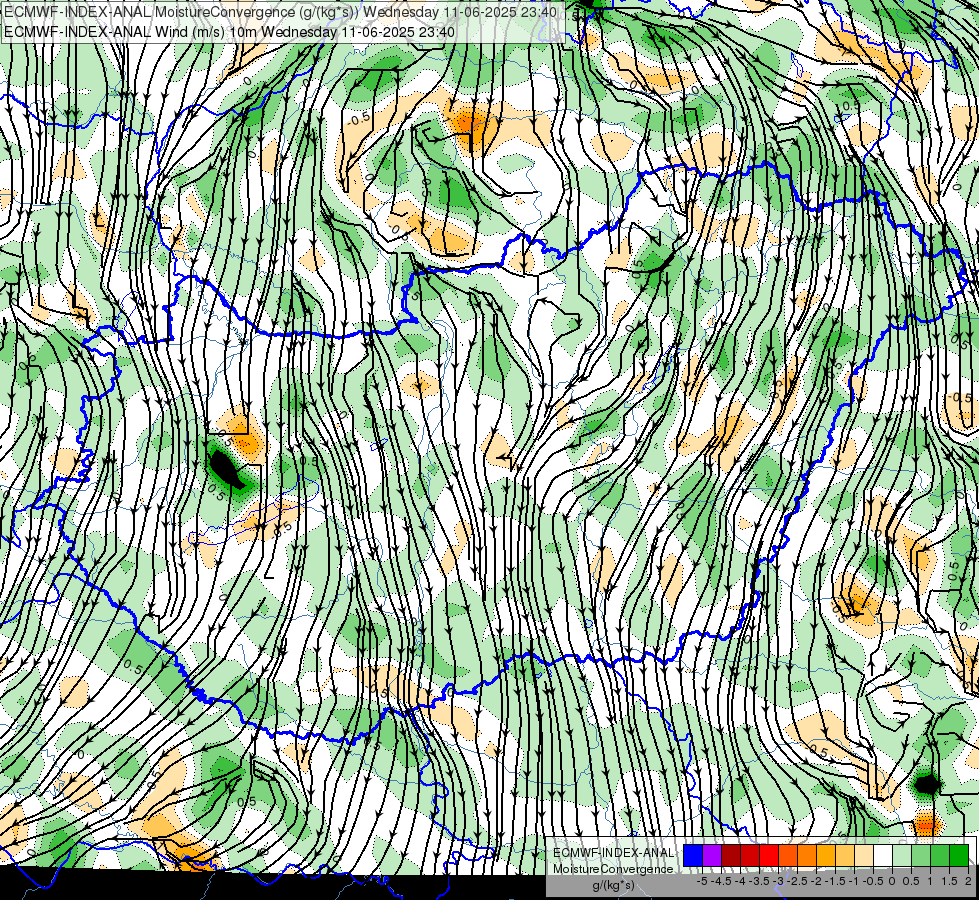Screen dimensions: 979x900
Task: Click the 'g/(kg*s)' units label in legend
Action: click(x=613, y=885)
